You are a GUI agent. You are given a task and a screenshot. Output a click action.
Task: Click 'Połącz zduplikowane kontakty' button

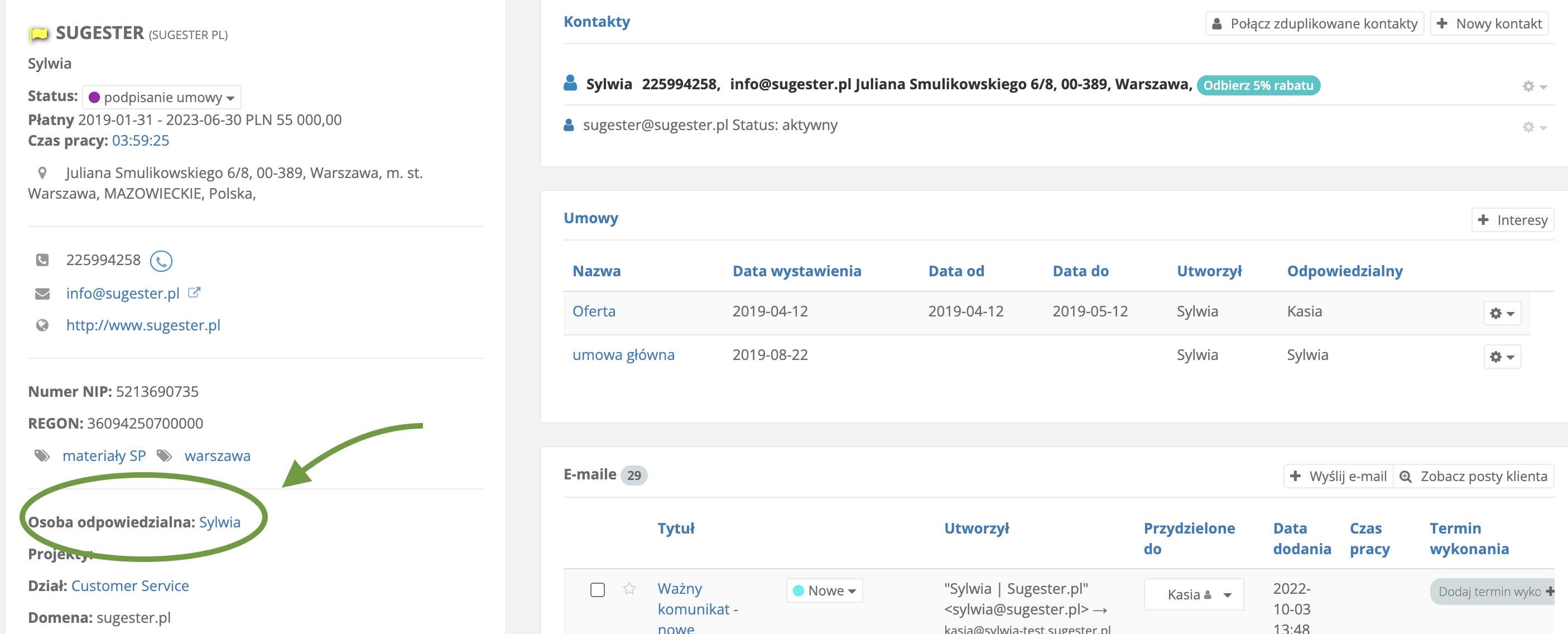click(x=1314, y=24)
